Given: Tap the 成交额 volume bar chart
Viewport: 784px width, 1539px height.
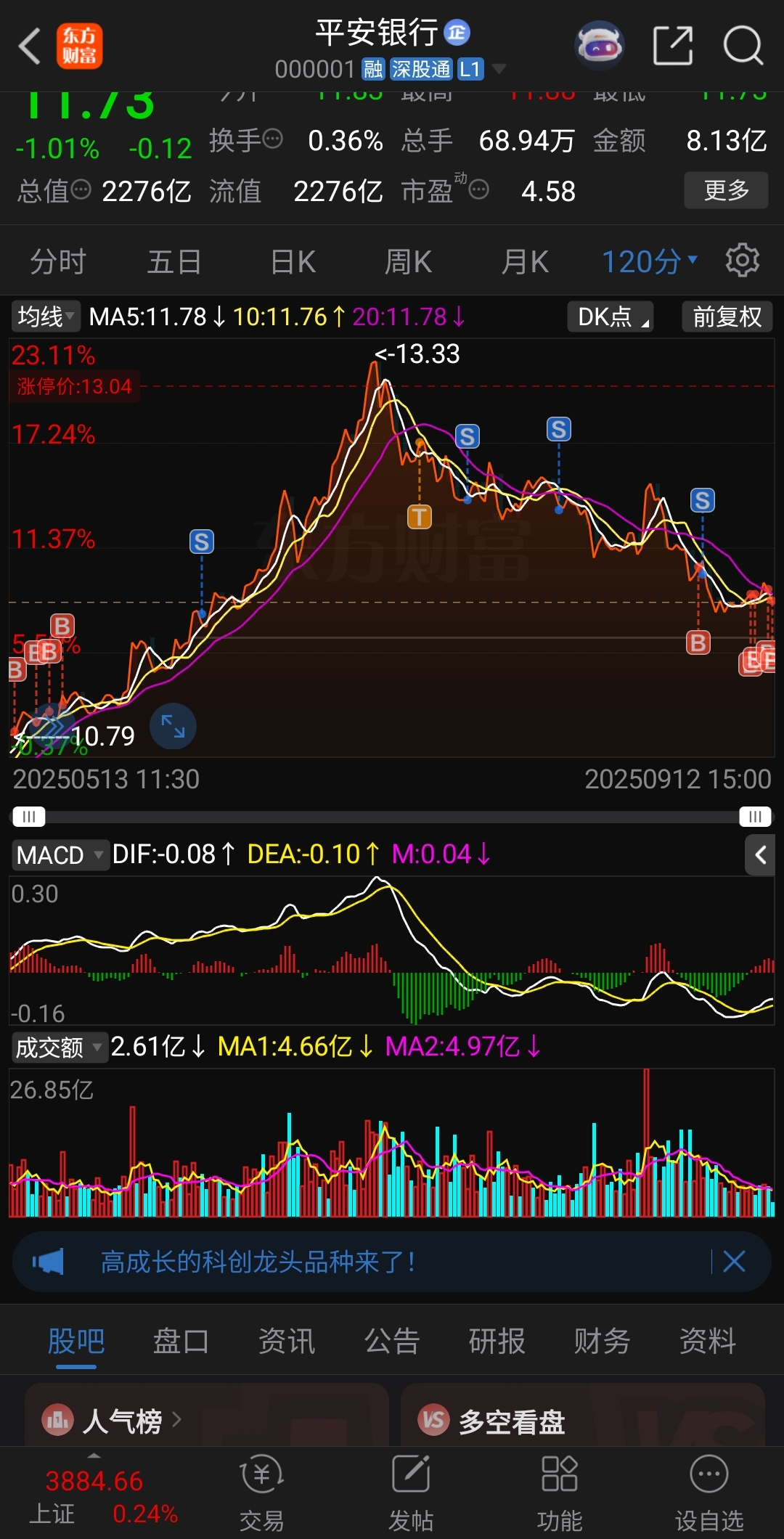Looking at the screenshot, I should pos(392,1142).
